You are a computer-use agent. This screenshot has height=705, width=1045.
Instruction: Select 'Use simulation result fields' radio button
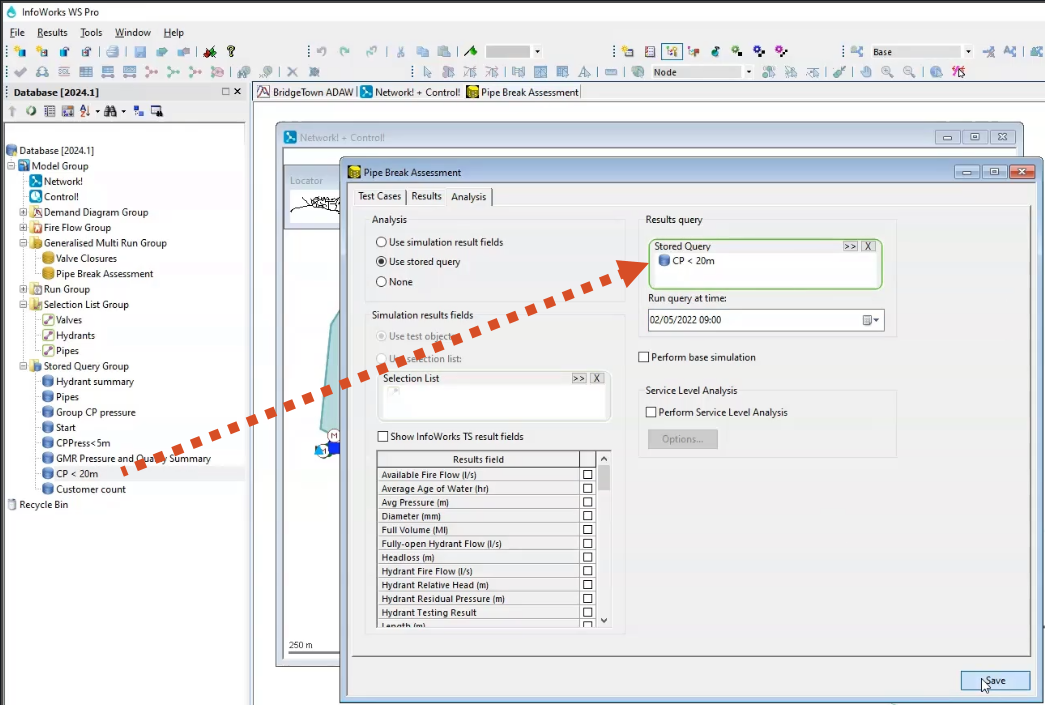381,242
